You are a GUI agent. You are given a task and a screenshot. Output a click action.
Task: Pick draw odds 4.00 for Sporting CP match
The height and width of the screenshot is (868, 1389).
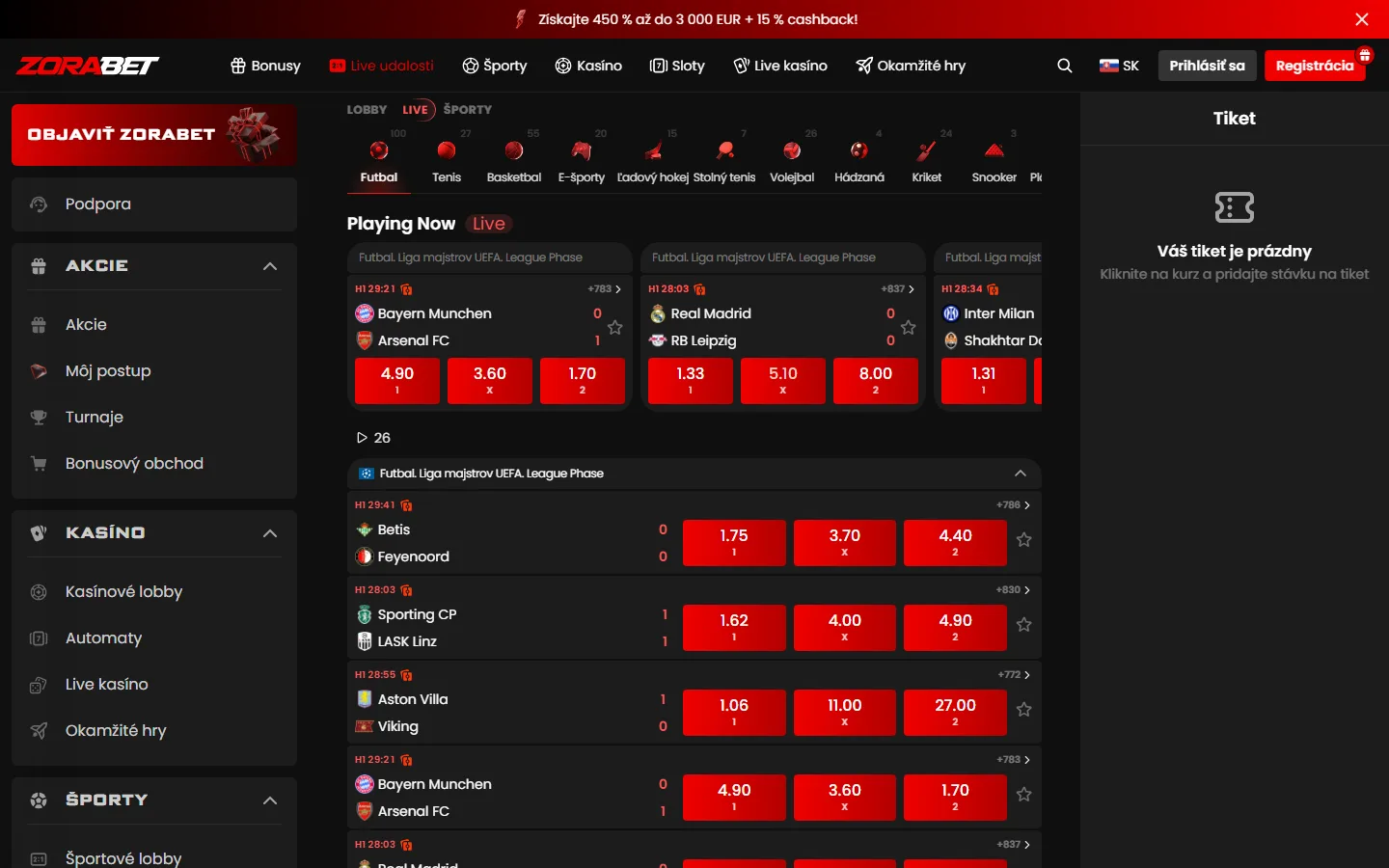[x=845, y=628]
